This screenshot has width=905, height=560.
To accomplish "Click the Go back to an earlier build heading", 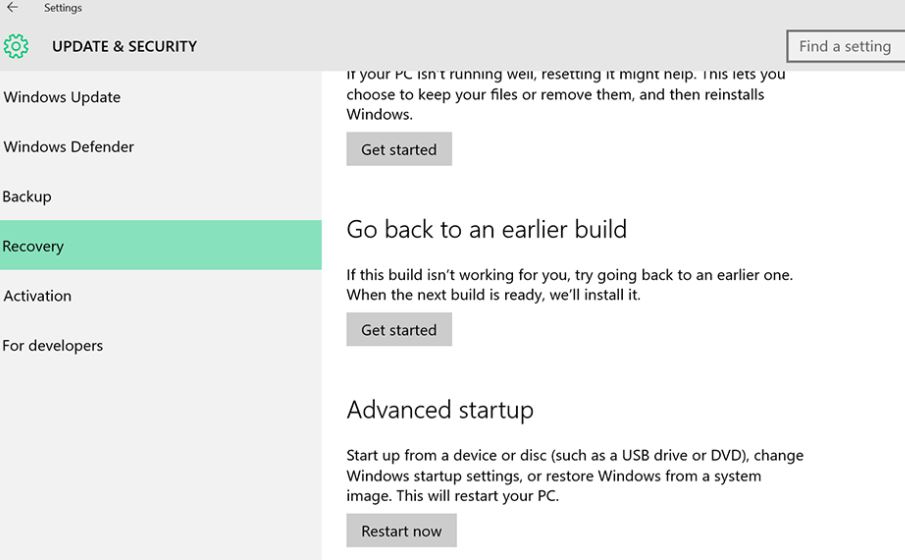I will coord(486,229).
